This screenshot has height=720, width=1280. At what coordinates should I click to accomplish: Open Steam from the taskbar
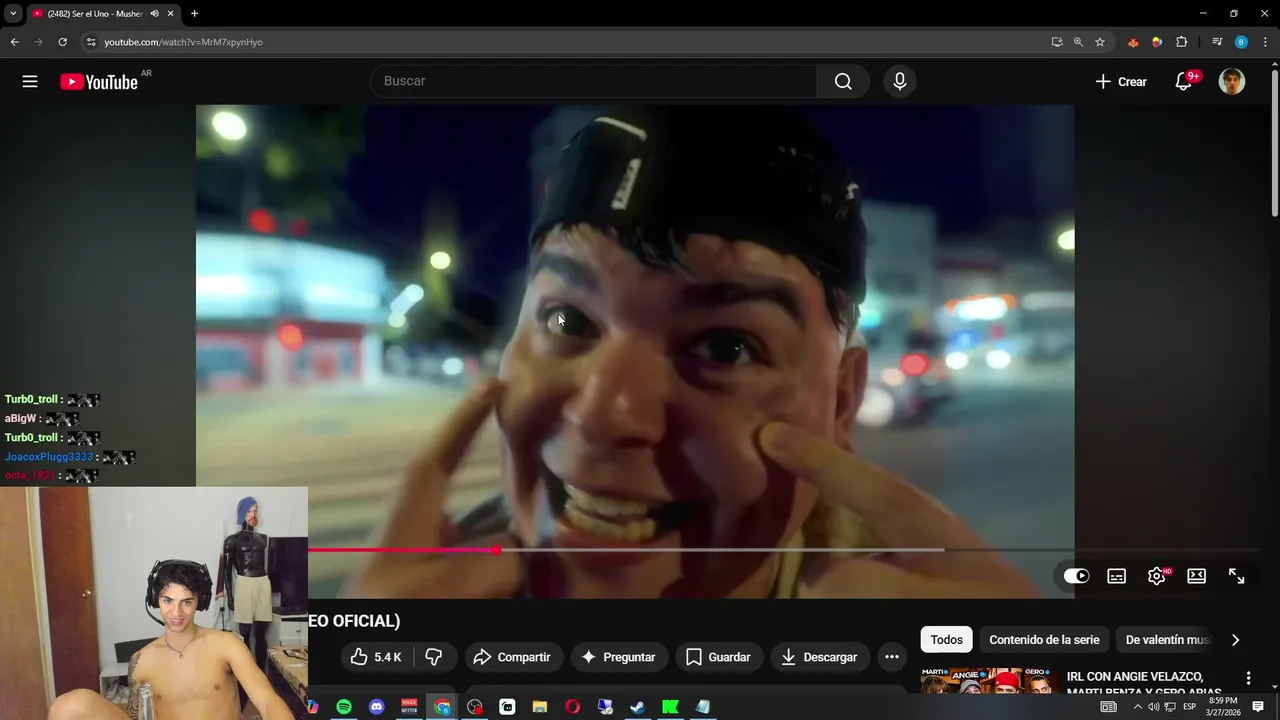pos(637,707)
